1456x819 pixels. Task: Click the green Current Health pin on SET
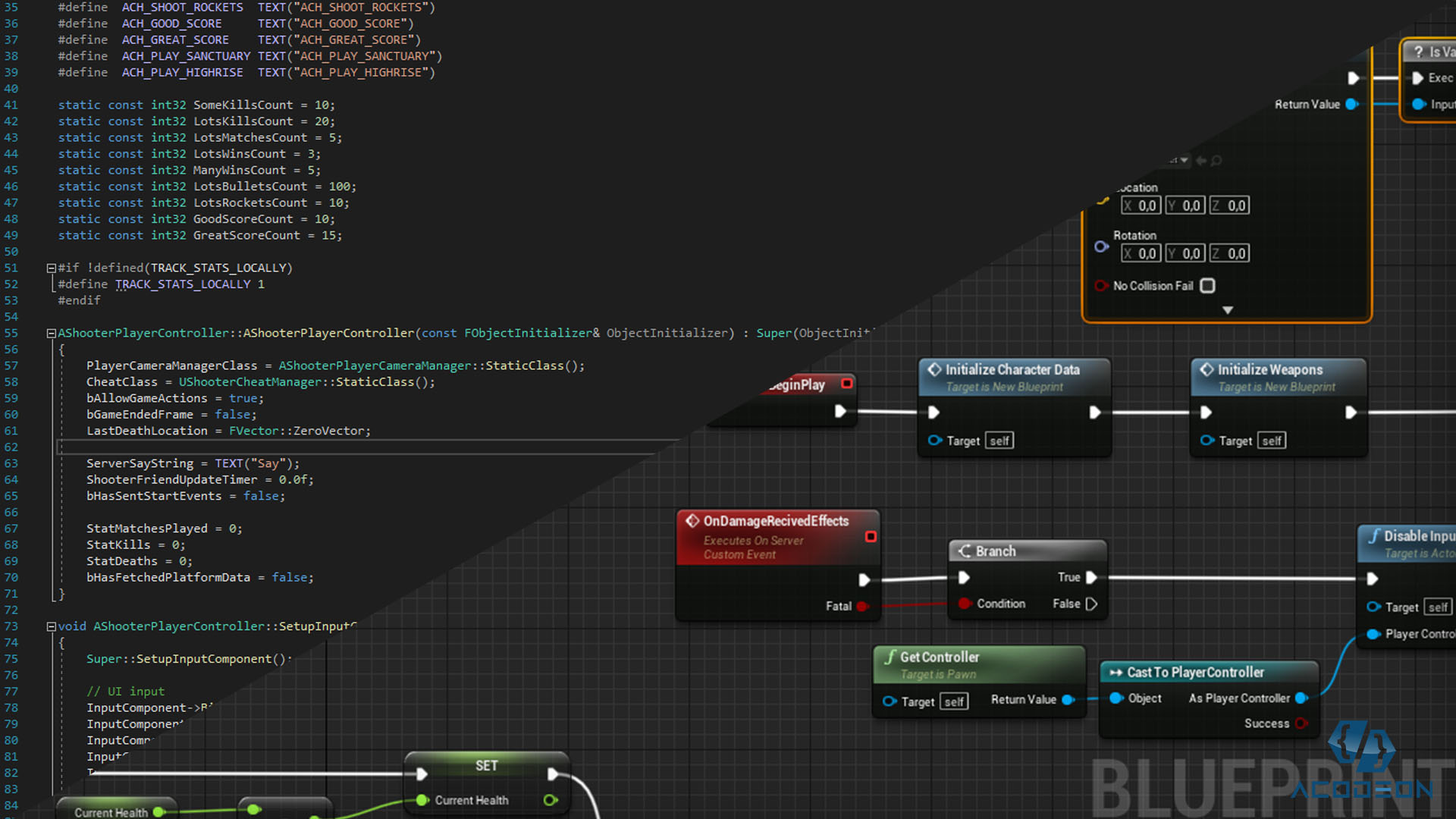(422, 800)
